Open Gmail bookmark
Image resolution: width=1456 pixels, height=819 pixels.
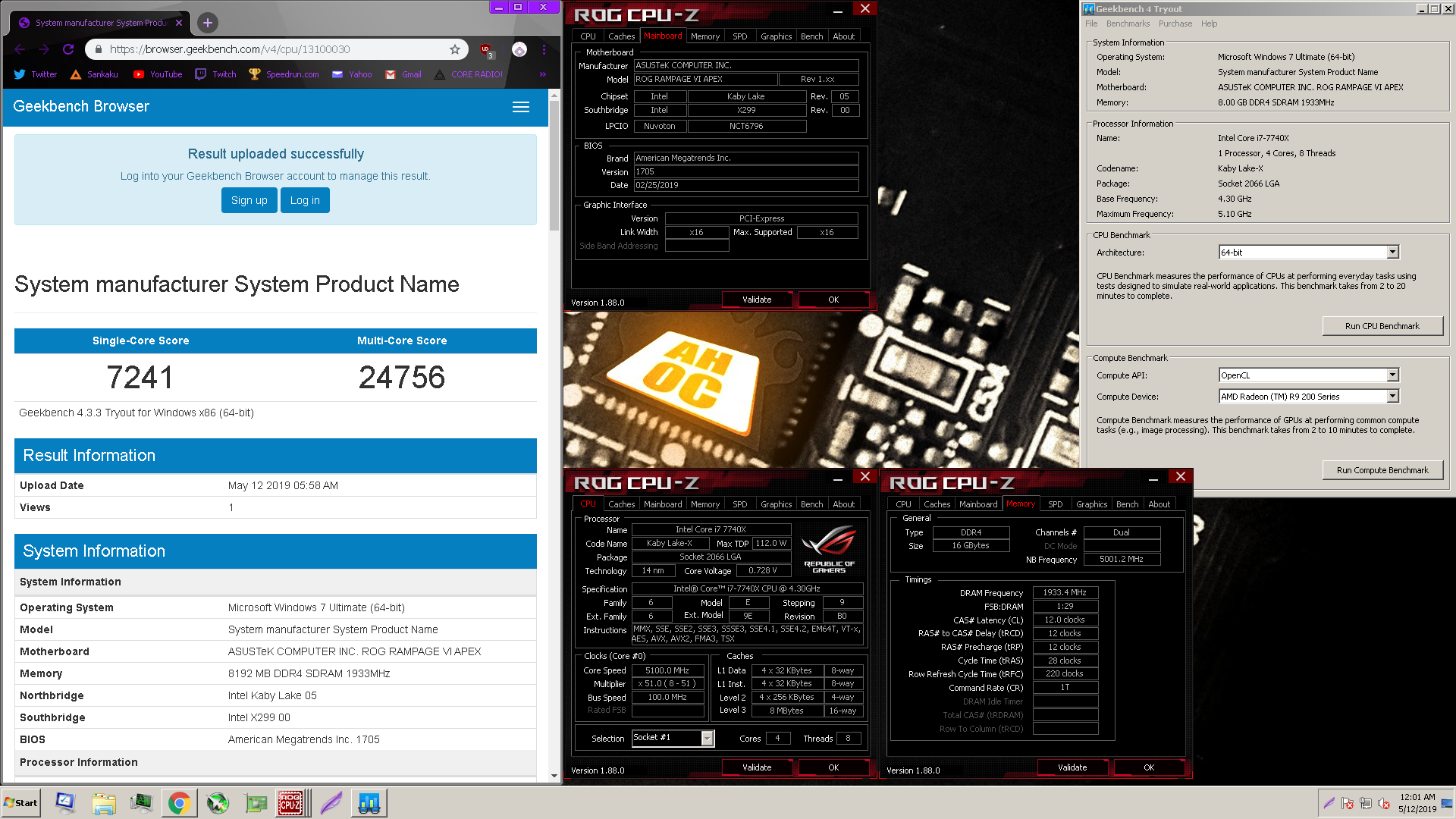pyautogui.click(x=403, y=74)
